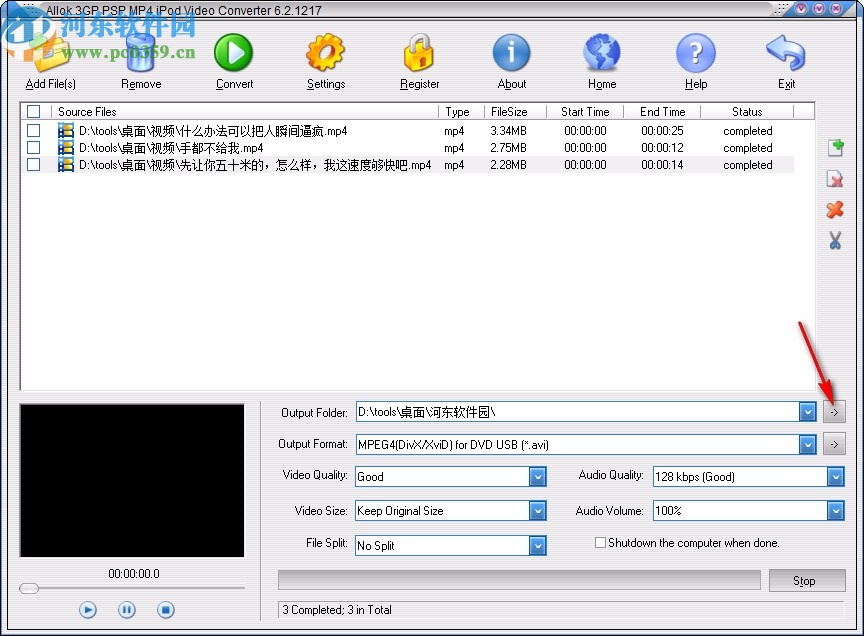Select the scissors cut icon on right sidebar
Image resolution: width=864 pixels, height=636 pixels.
pyautogui.click(x=835, y=240)
